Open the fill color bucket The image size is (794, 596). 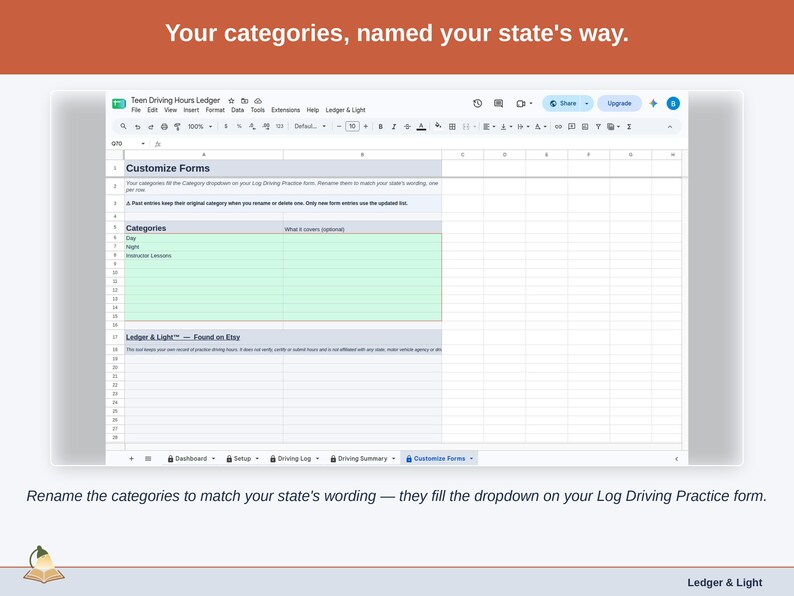438,126
